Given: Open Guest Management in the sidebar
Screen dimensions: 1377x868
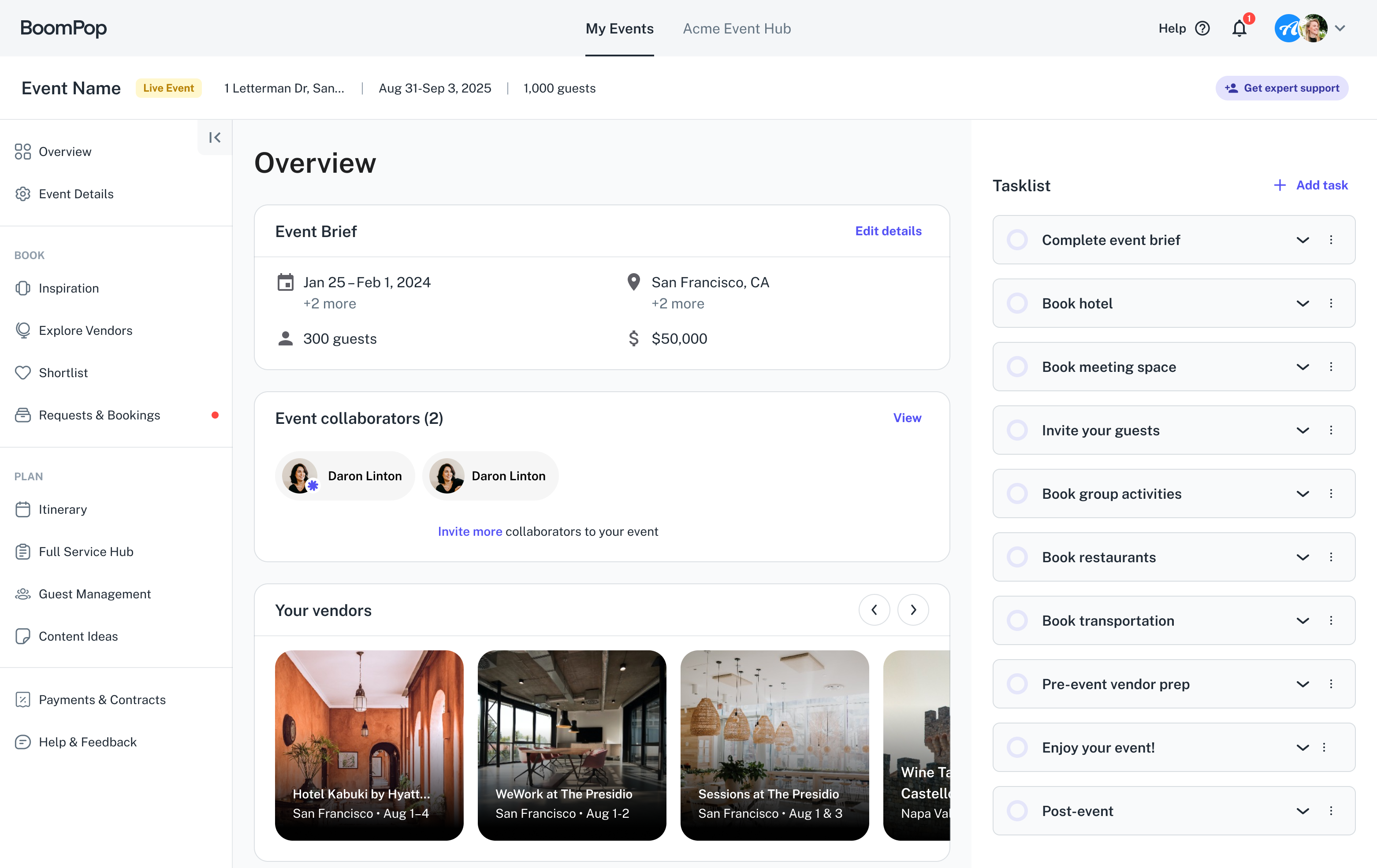Looking at the screenshot, I should coord(94,594).
